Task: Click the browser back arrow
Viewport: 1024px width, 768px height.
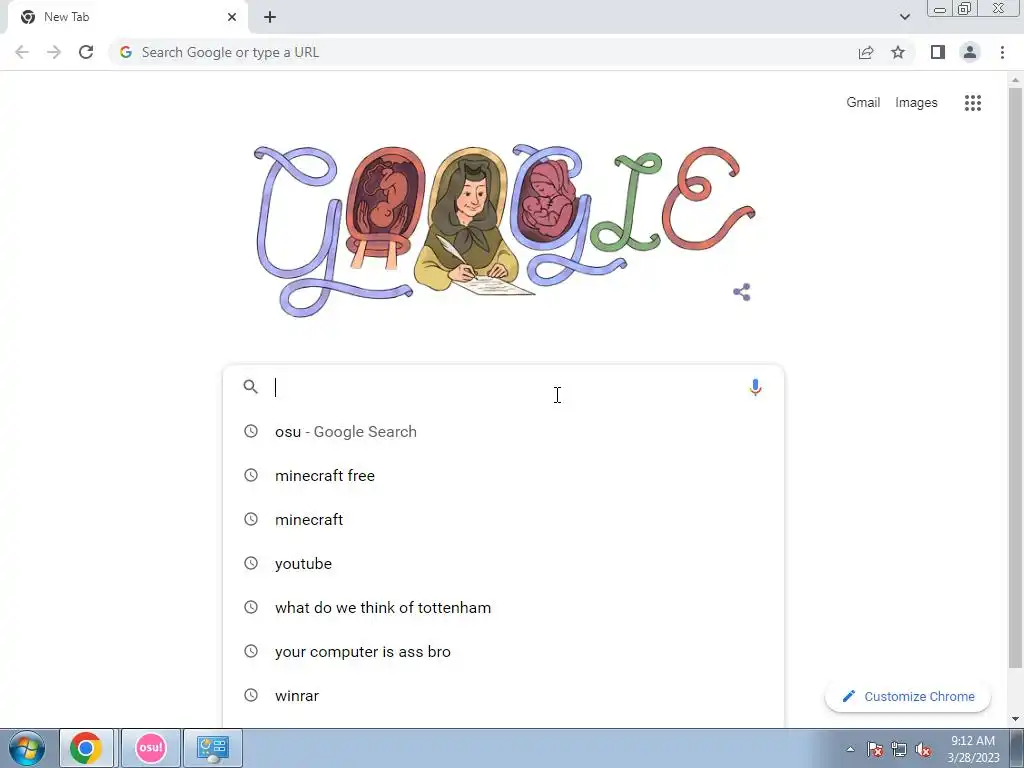Action: 22,52
